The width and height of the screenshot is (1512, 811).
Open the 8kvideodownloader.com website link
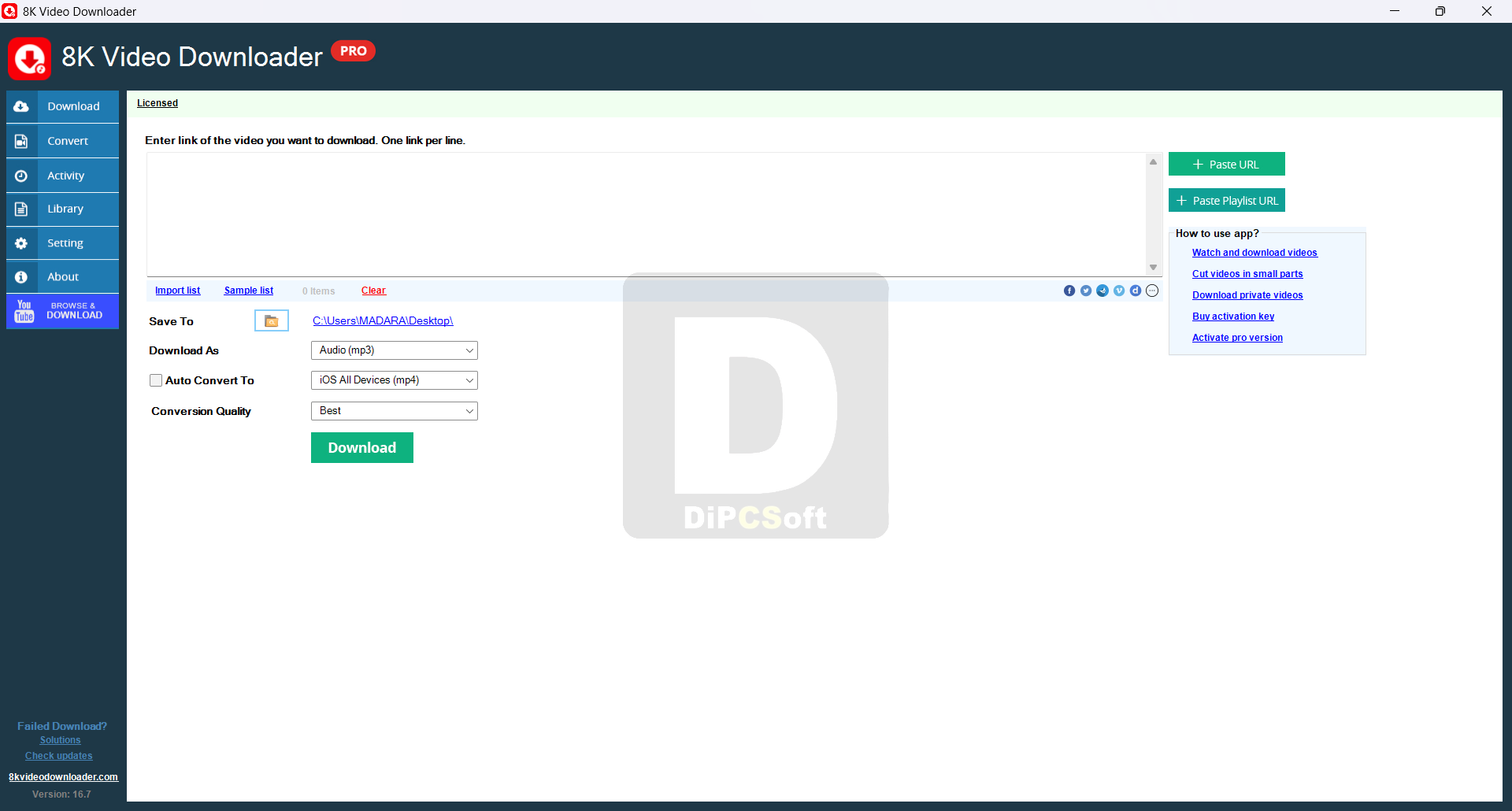(x=63, y=777)
